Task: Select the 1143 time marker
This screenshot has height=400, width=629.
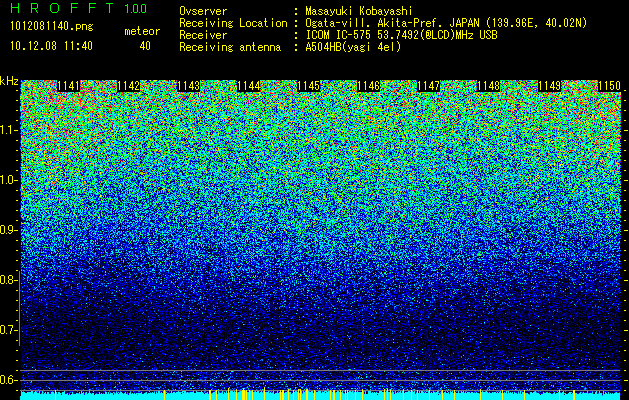Action: click(189, 86)
